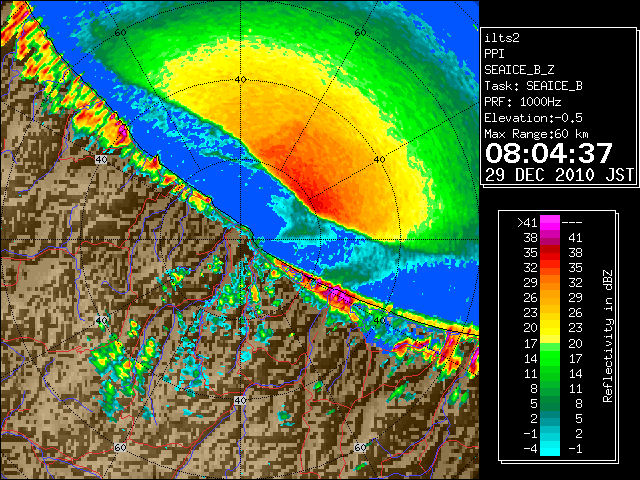Click the 'ilts2' radar name text
This screenshot has width=640, height=480.
click(502, 38)
